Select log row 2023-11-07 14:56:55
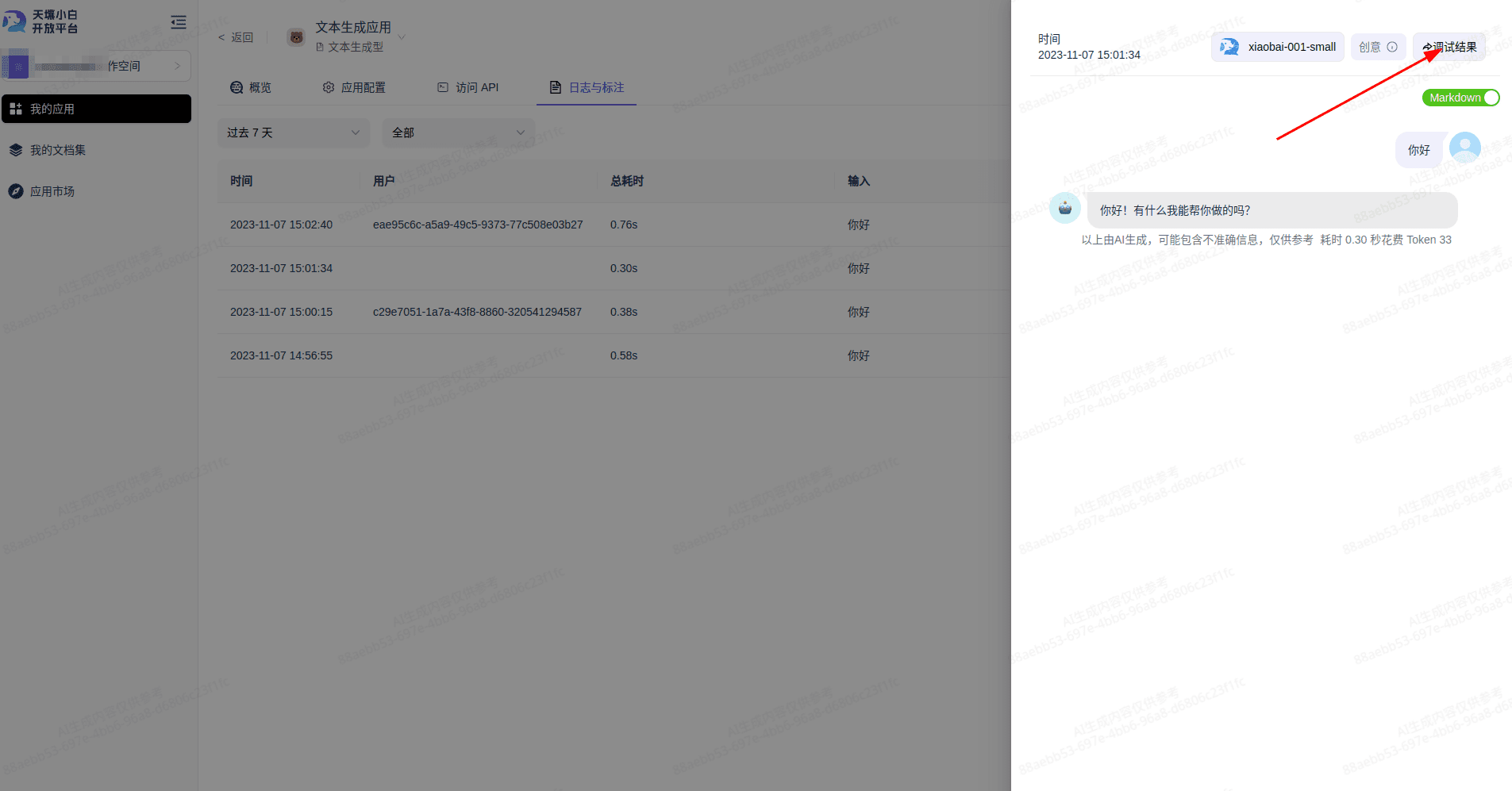This screenshot has height=791, width=1512. (x=614, y=355)
